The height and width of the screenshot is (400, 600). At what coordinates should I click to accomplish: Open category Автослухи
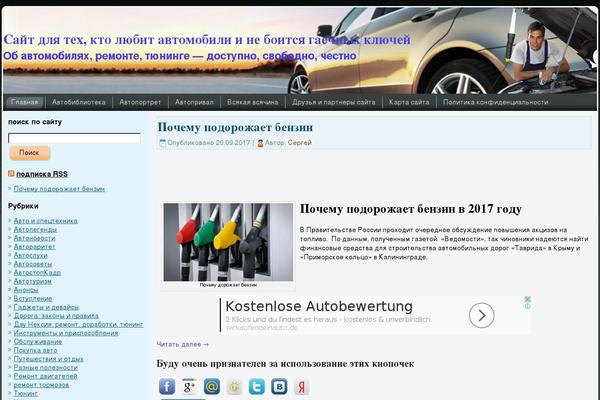pyautogui.click(x=31, y=255)
